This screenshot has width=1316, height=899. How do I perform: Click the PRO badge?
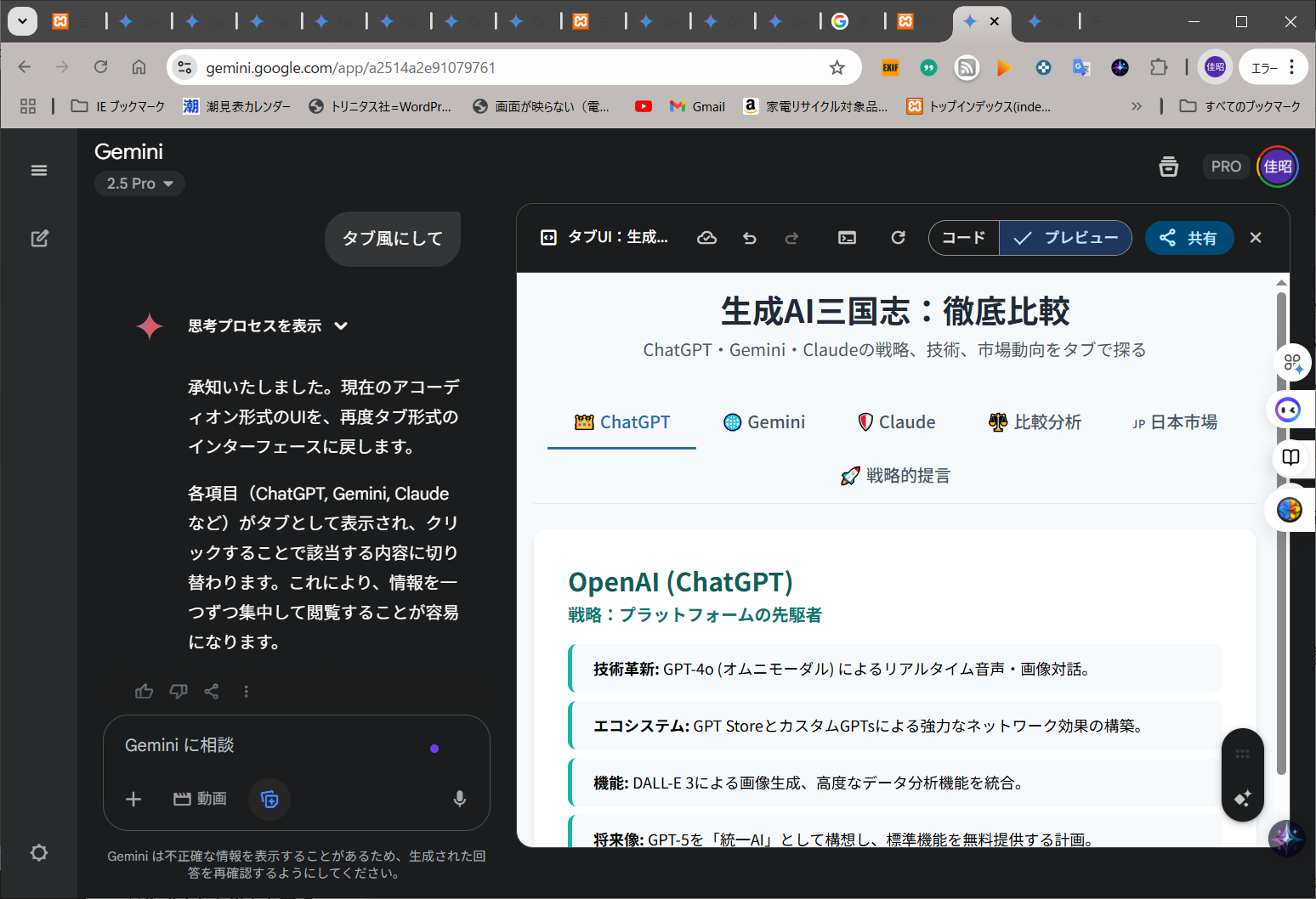click(1226, 167)
